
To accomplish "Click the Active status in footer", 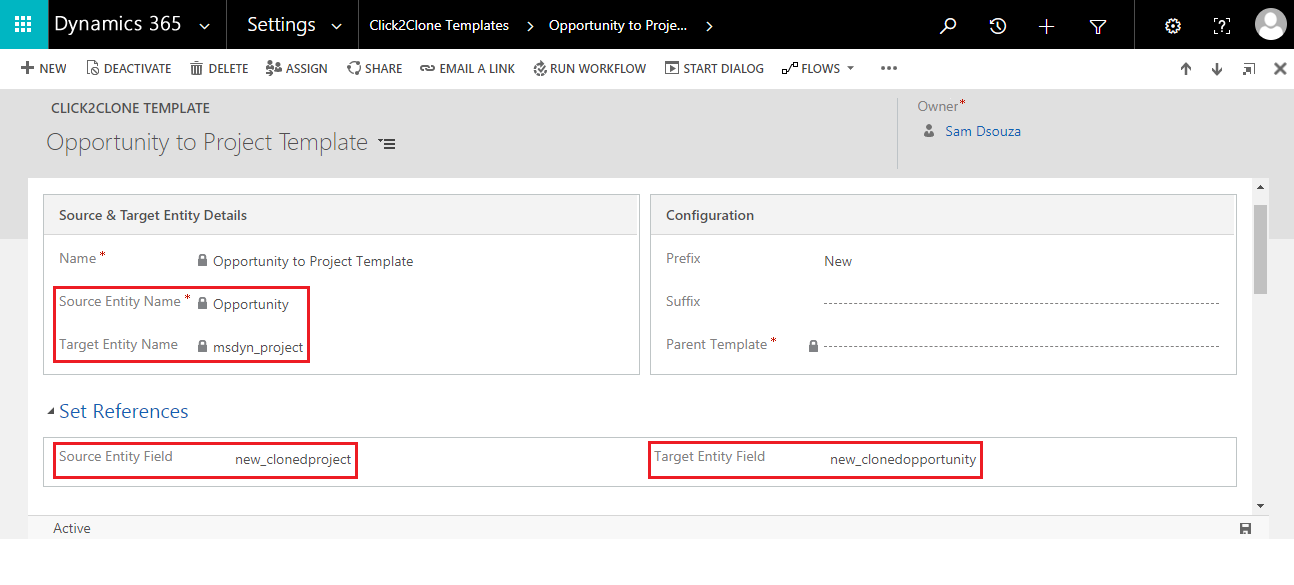I will [72, 528].
